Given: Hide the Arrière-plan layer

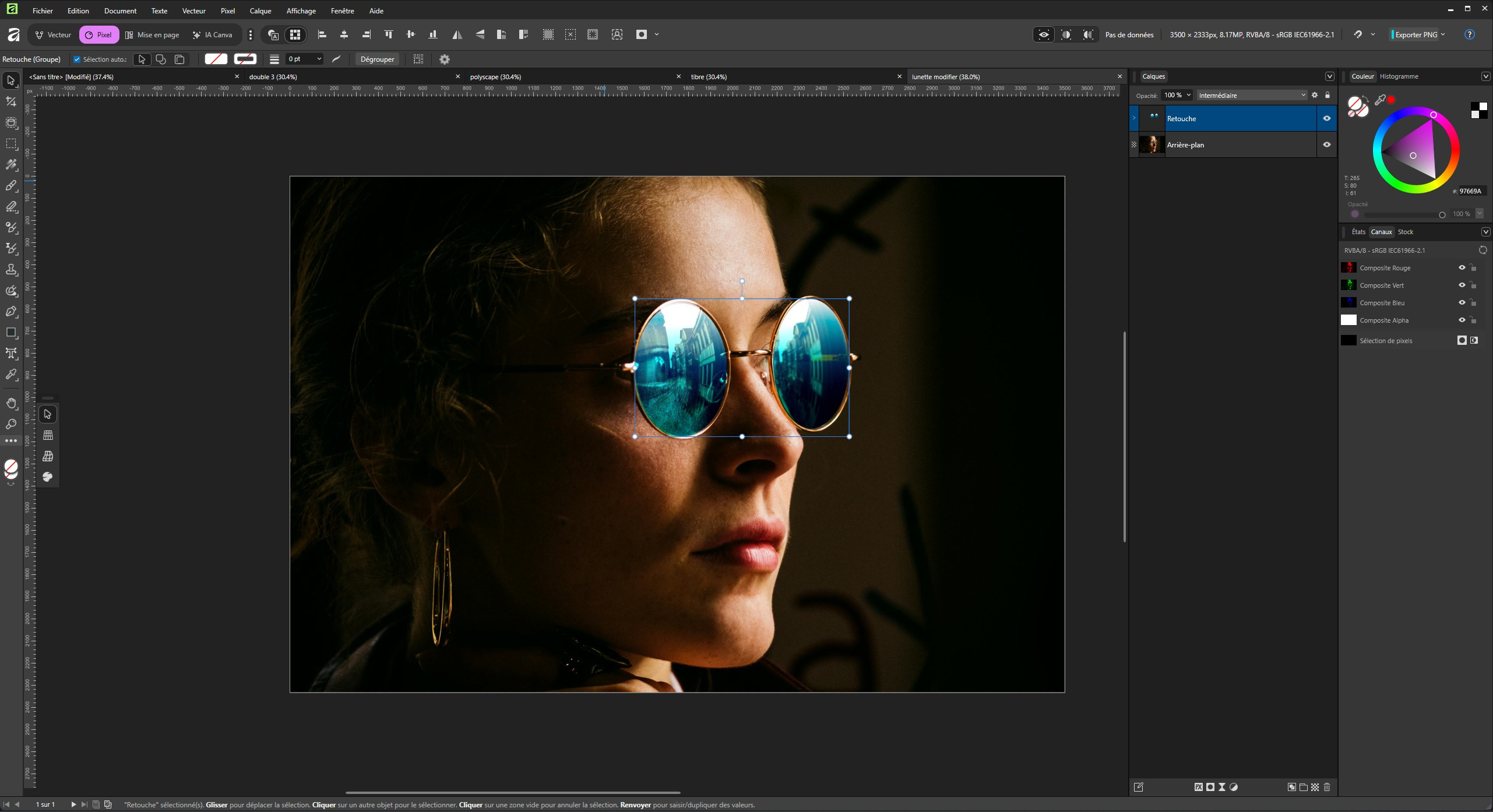Looking at the screenshot, I should coord(1326,144).
